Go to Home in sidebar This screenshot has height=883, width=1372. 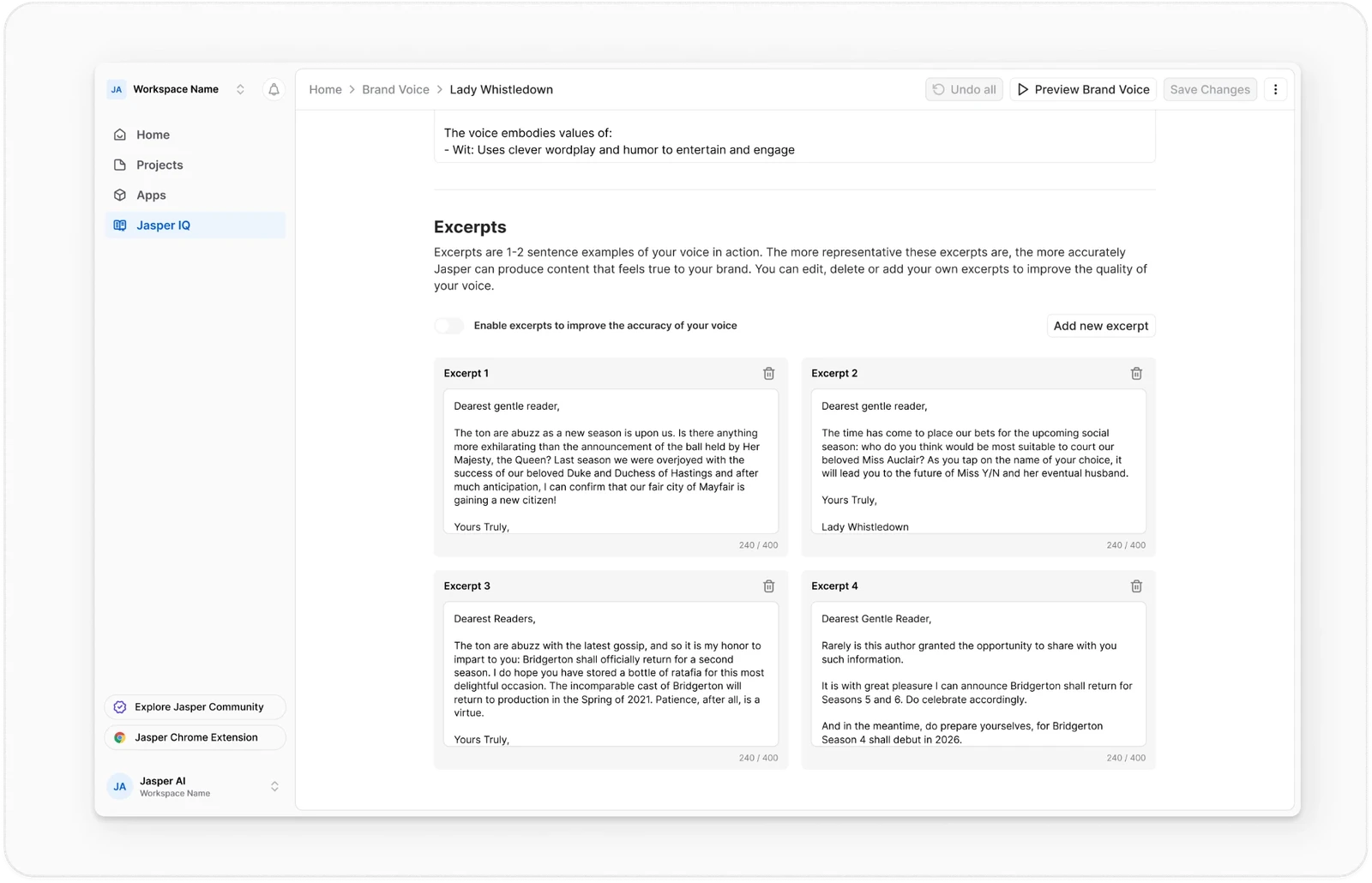click(x=195, y=135)
